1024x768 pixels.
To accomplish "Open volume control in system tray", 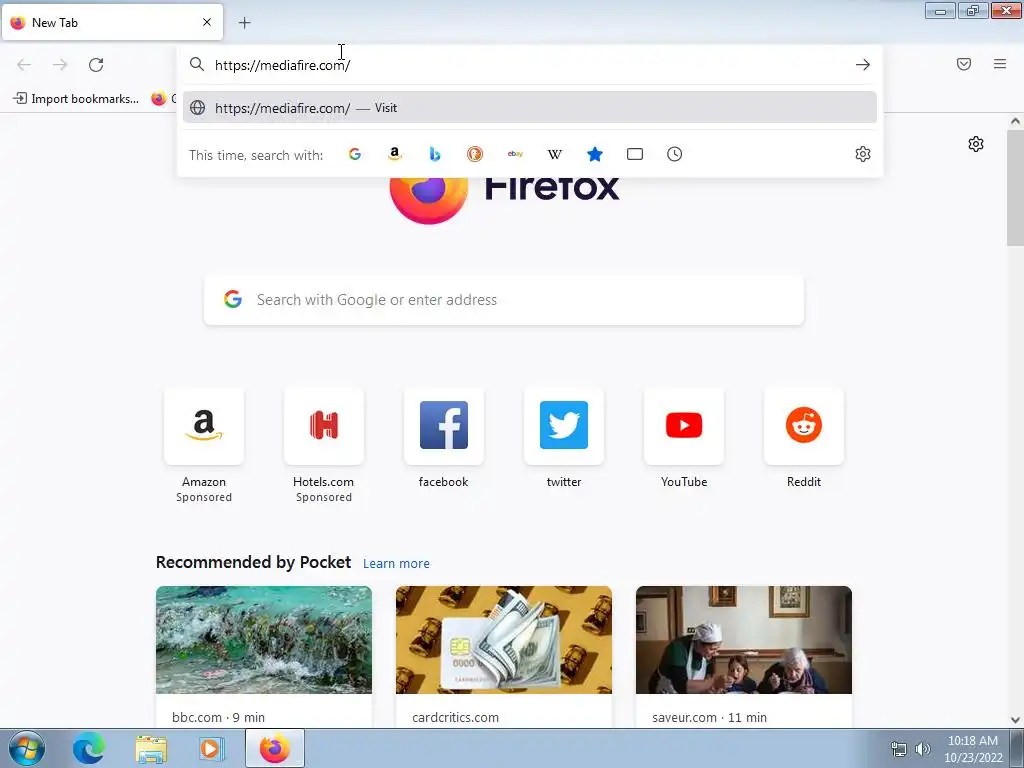I will [923, 749].
